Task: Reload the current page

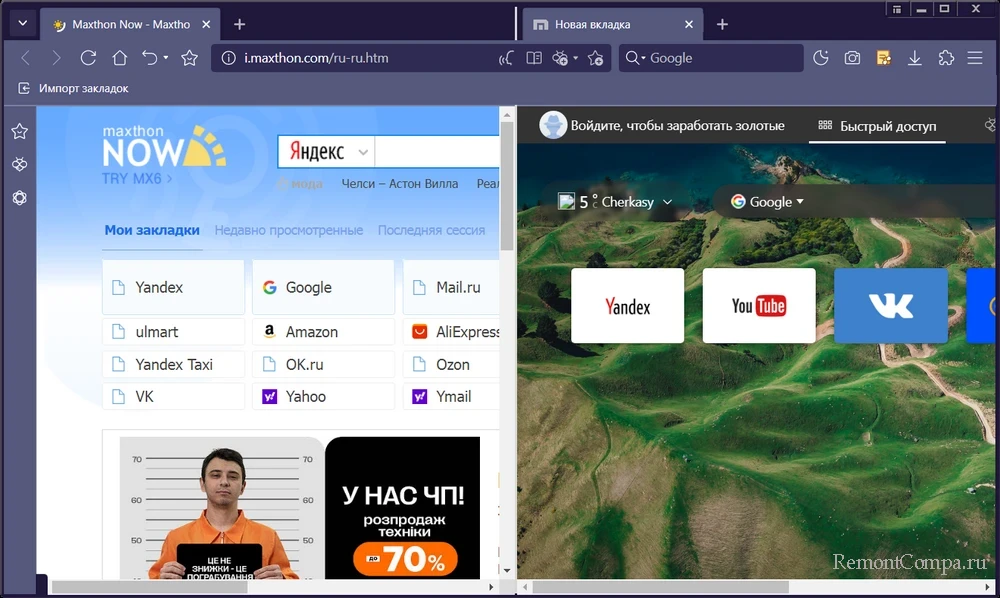Action: click(x=88, y=58)
